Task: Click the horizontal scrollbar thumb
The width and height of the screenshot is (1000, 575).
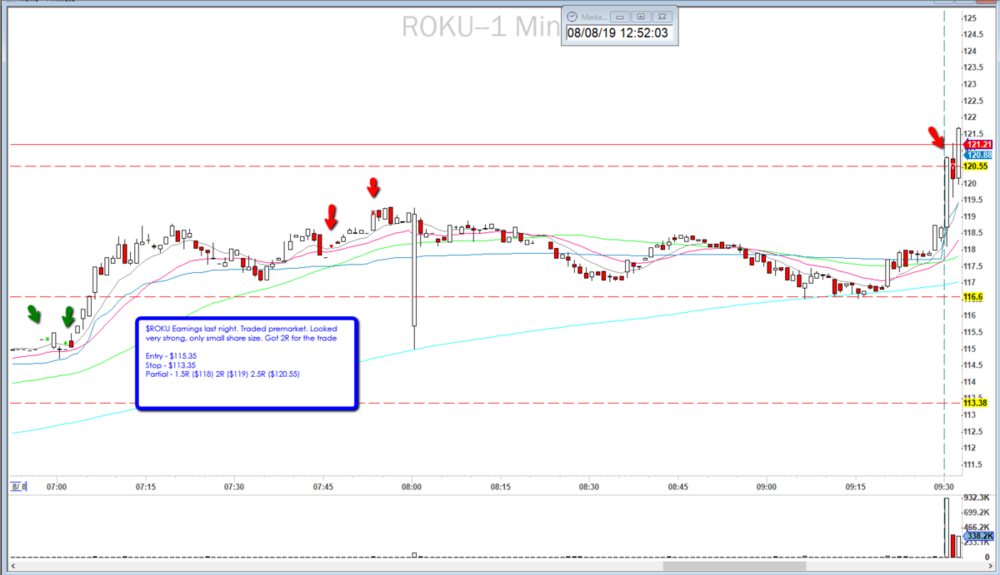Action: [734, 565]
